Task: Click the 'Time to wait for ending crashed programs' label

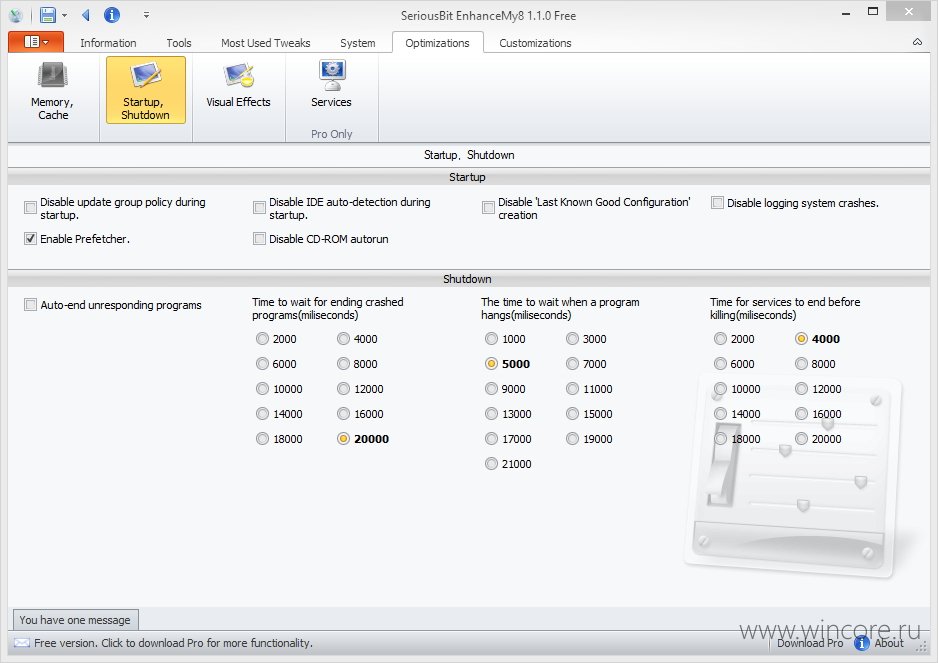Action: pyautogui.click(x=328, y=309)
